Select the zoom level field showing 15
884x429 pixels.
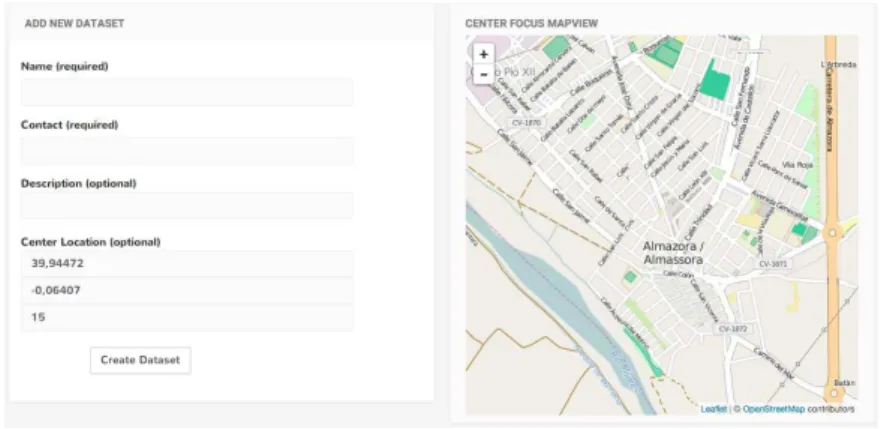tap(187, 317)
